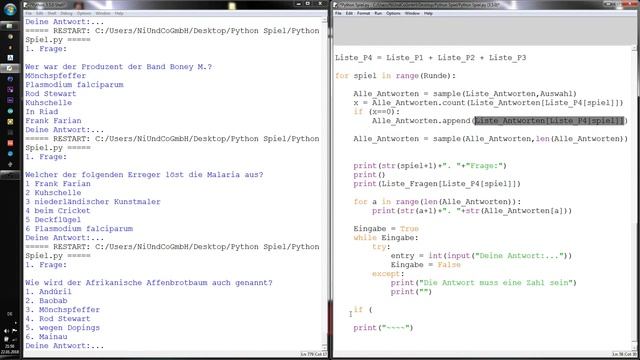Click 'Welcher der folgenden Erreger' question line

pos(144,175)
